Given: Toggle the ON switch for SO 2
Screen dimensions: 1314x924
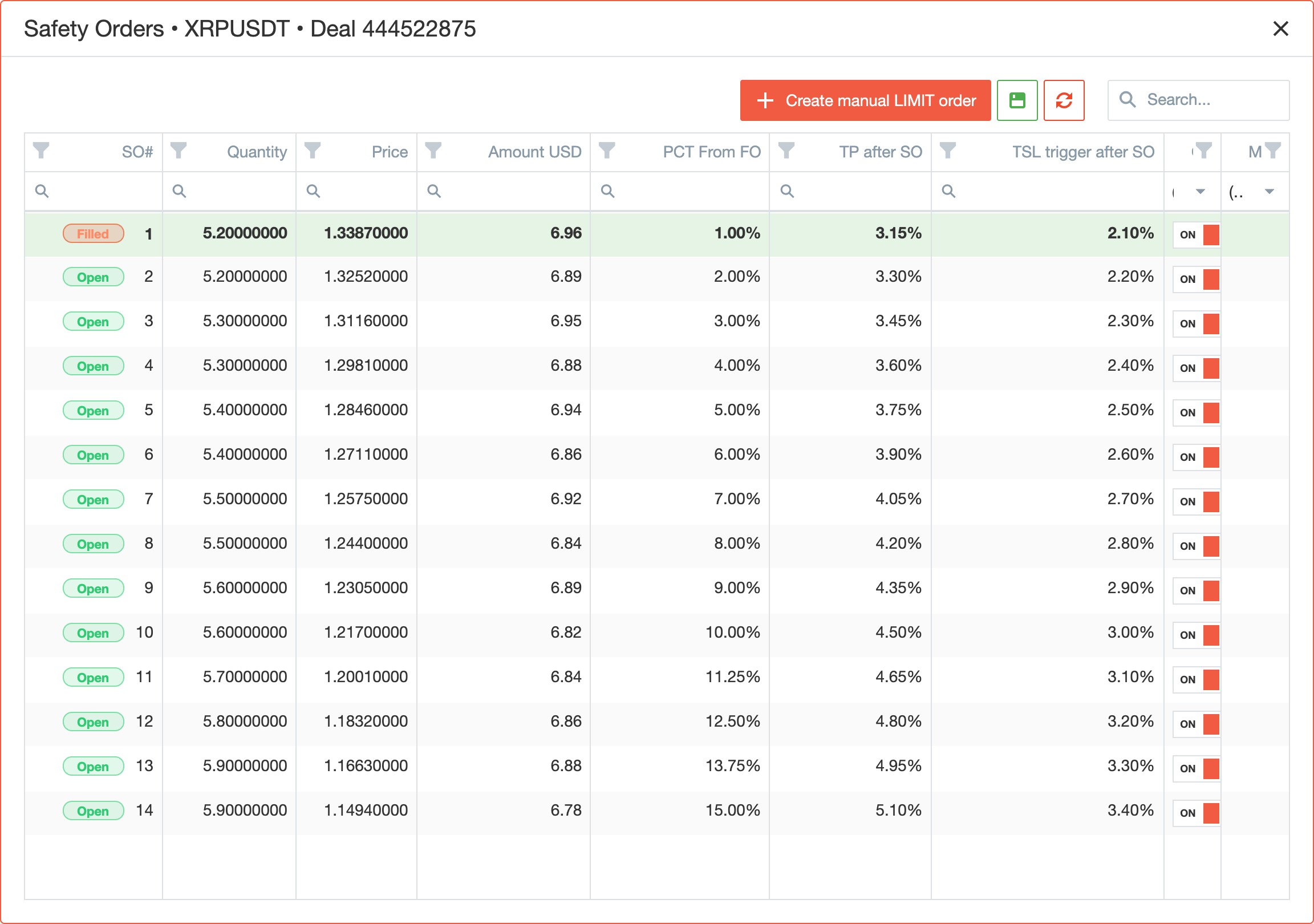Looking at the screenshot, I should pyautogui.click(x=1196, y=279).
